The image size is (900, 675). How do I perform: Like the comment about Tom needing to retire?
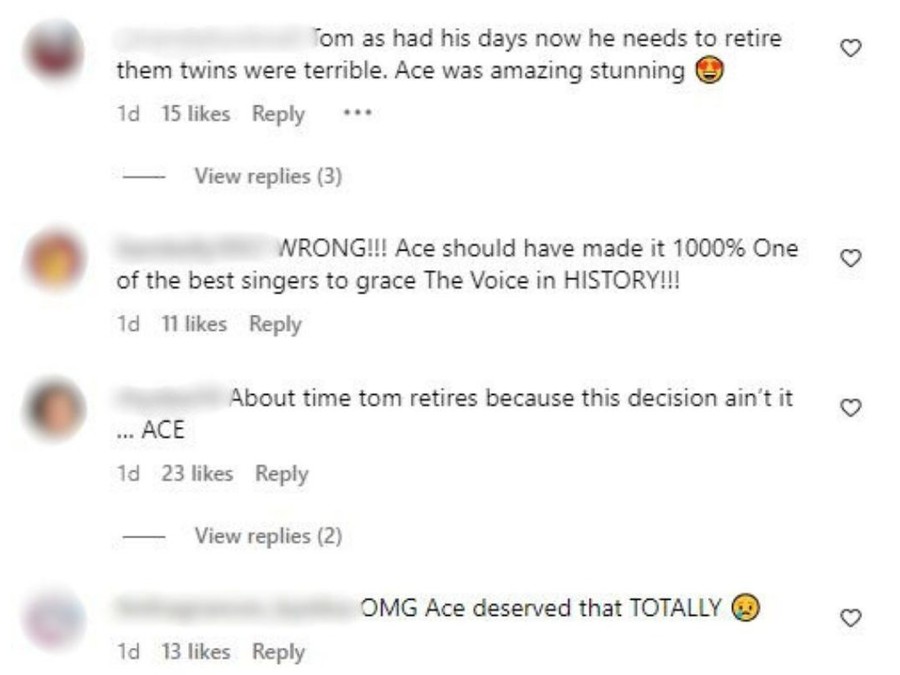tap(850, 48)
